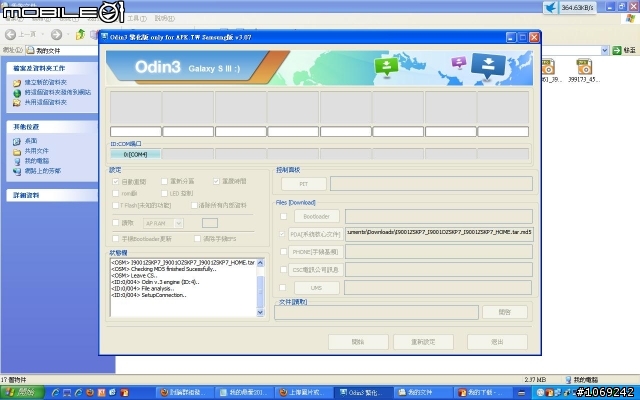
Task: Click Odin3 window title bar icon
Action: click(104, 37)
